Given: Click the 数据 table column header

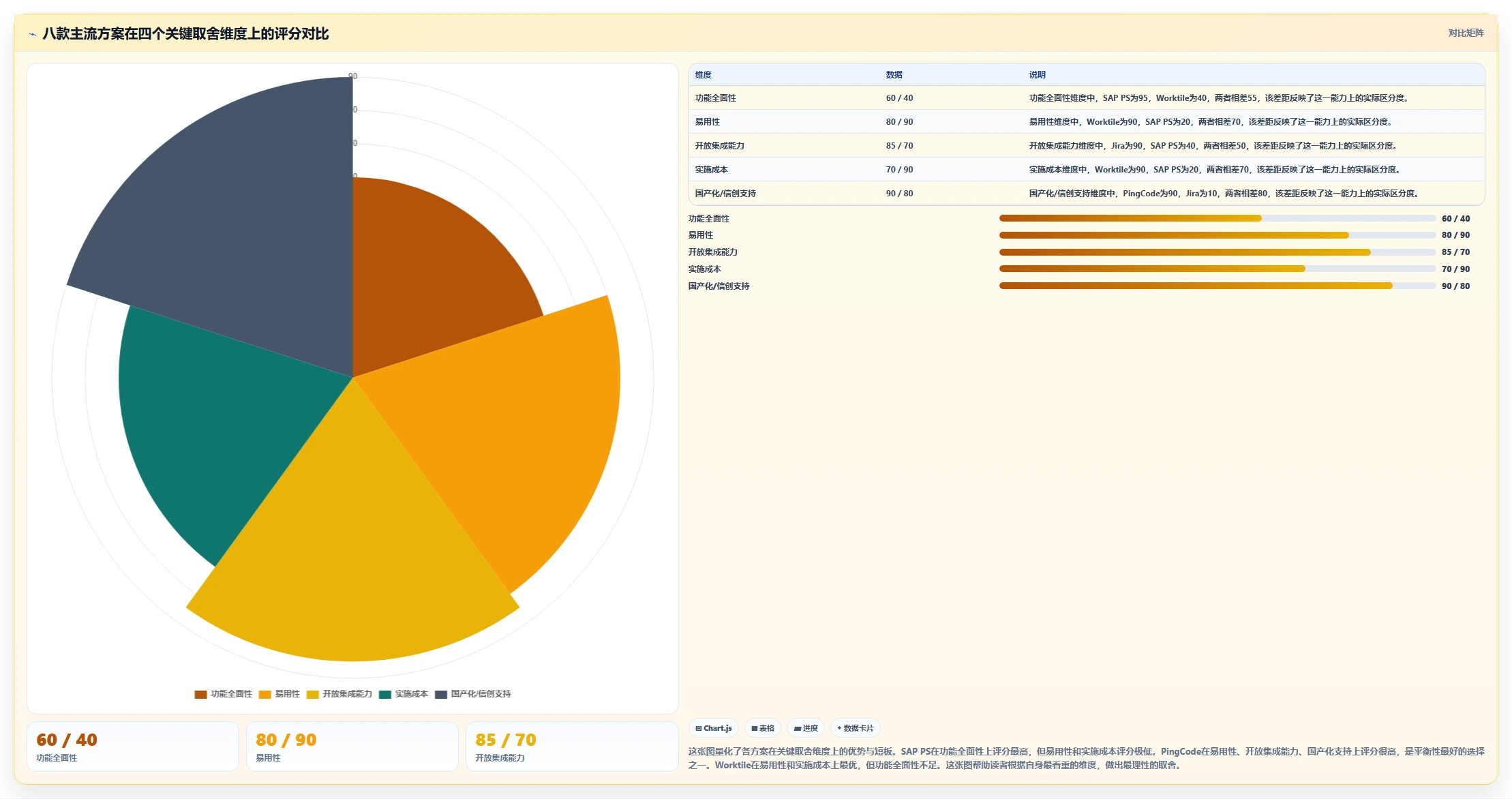Looking at the screenshot, I should click(x=894, y=75).
